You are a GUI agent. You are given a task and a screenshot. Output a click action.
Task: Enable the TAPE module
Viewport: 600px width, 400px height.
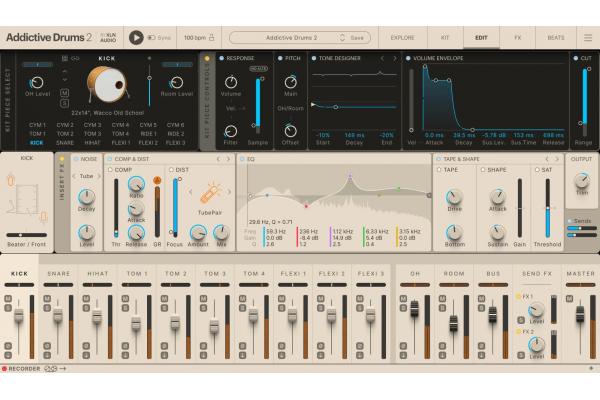coord(439,170)
